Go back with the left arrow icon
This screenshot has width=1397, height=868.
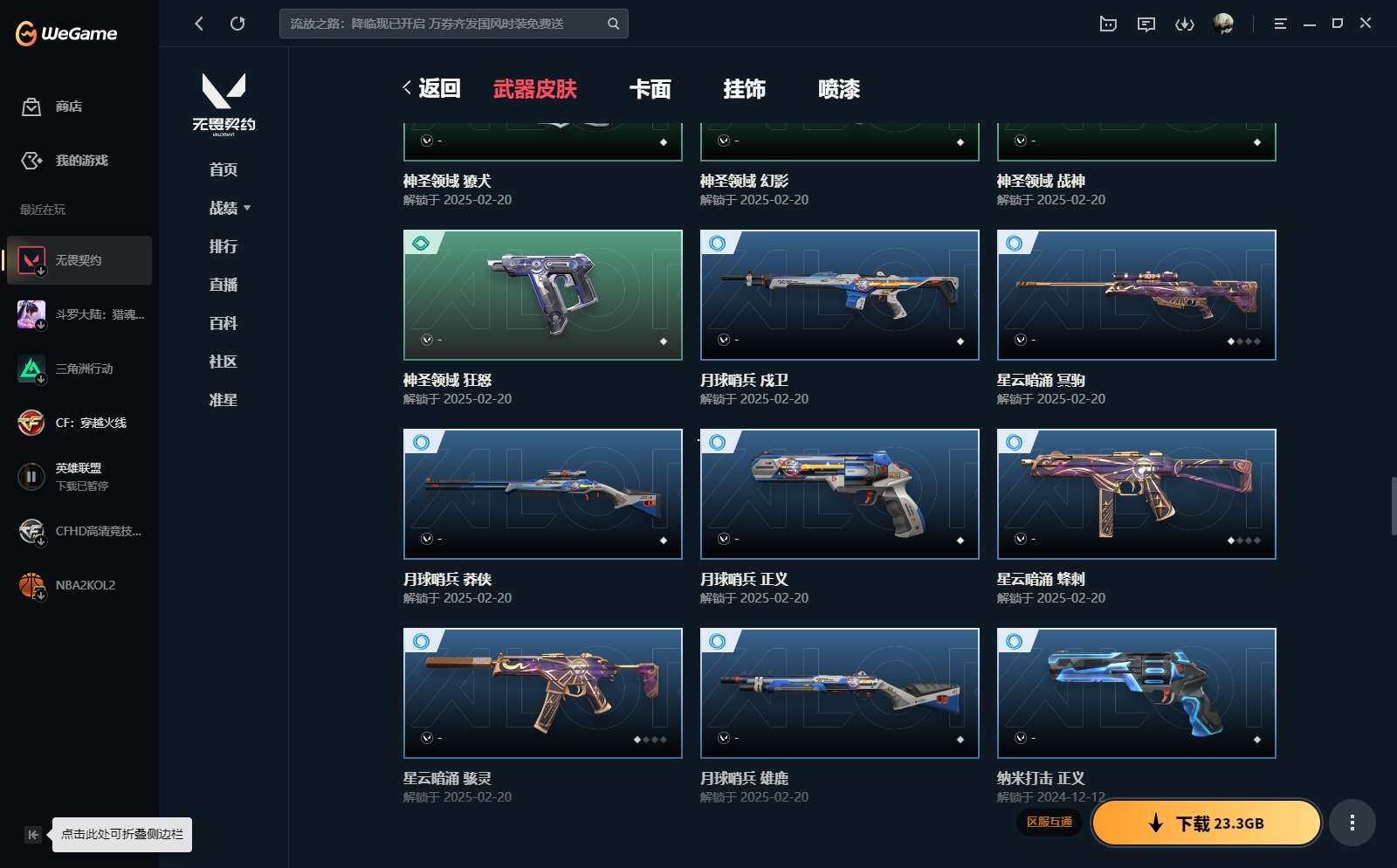(x=199, y=24)
